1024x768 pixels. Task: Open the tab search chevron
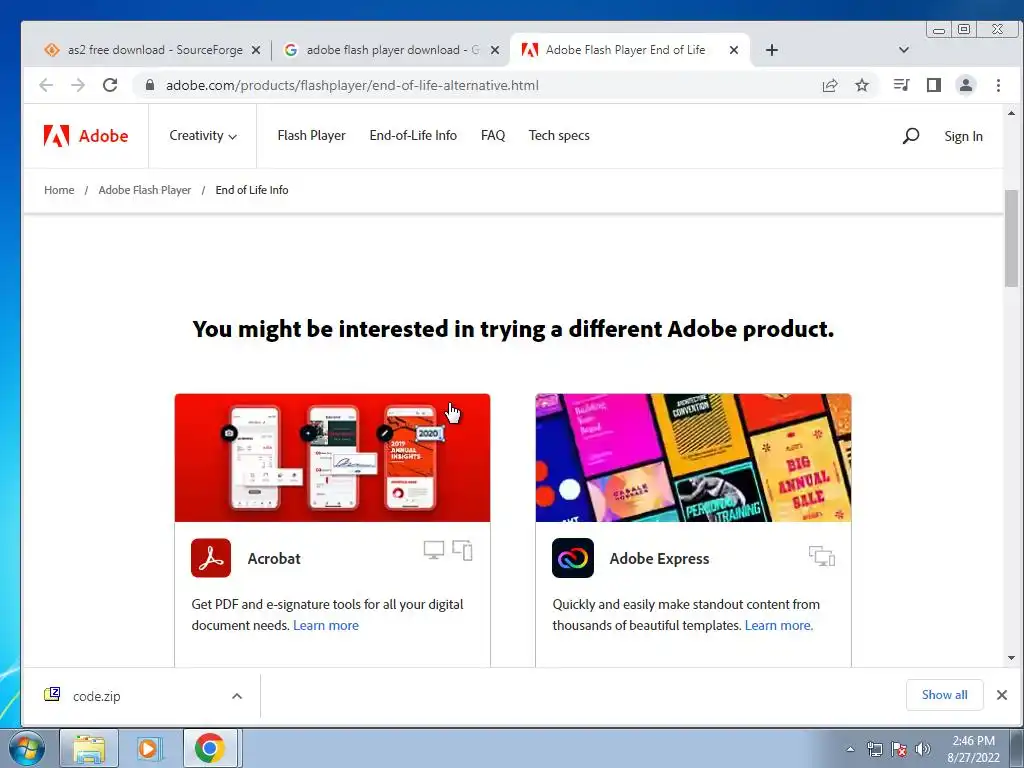(904, 50)
